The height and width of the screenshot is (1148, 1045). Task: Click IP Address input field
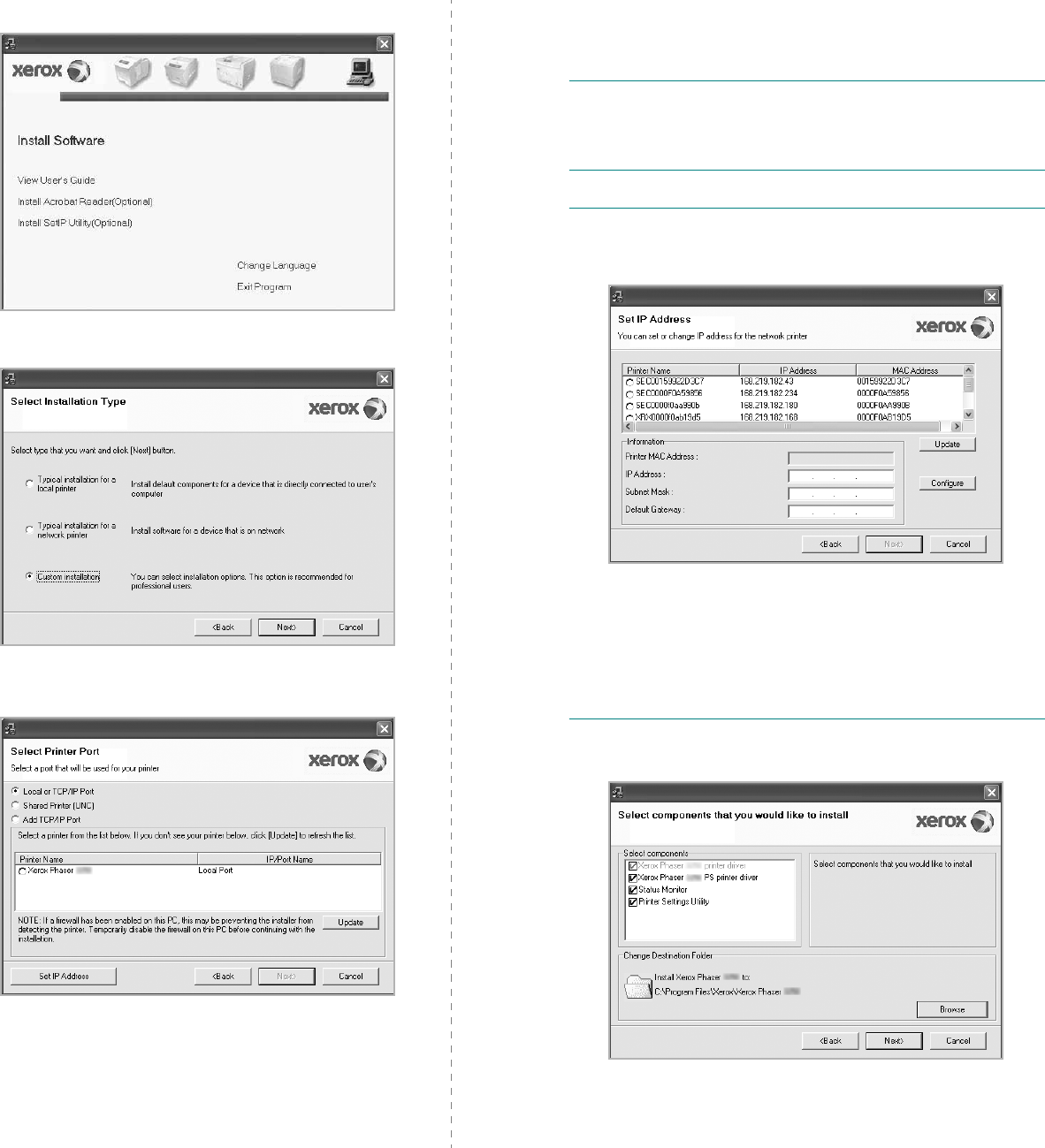tap(841, 475)
